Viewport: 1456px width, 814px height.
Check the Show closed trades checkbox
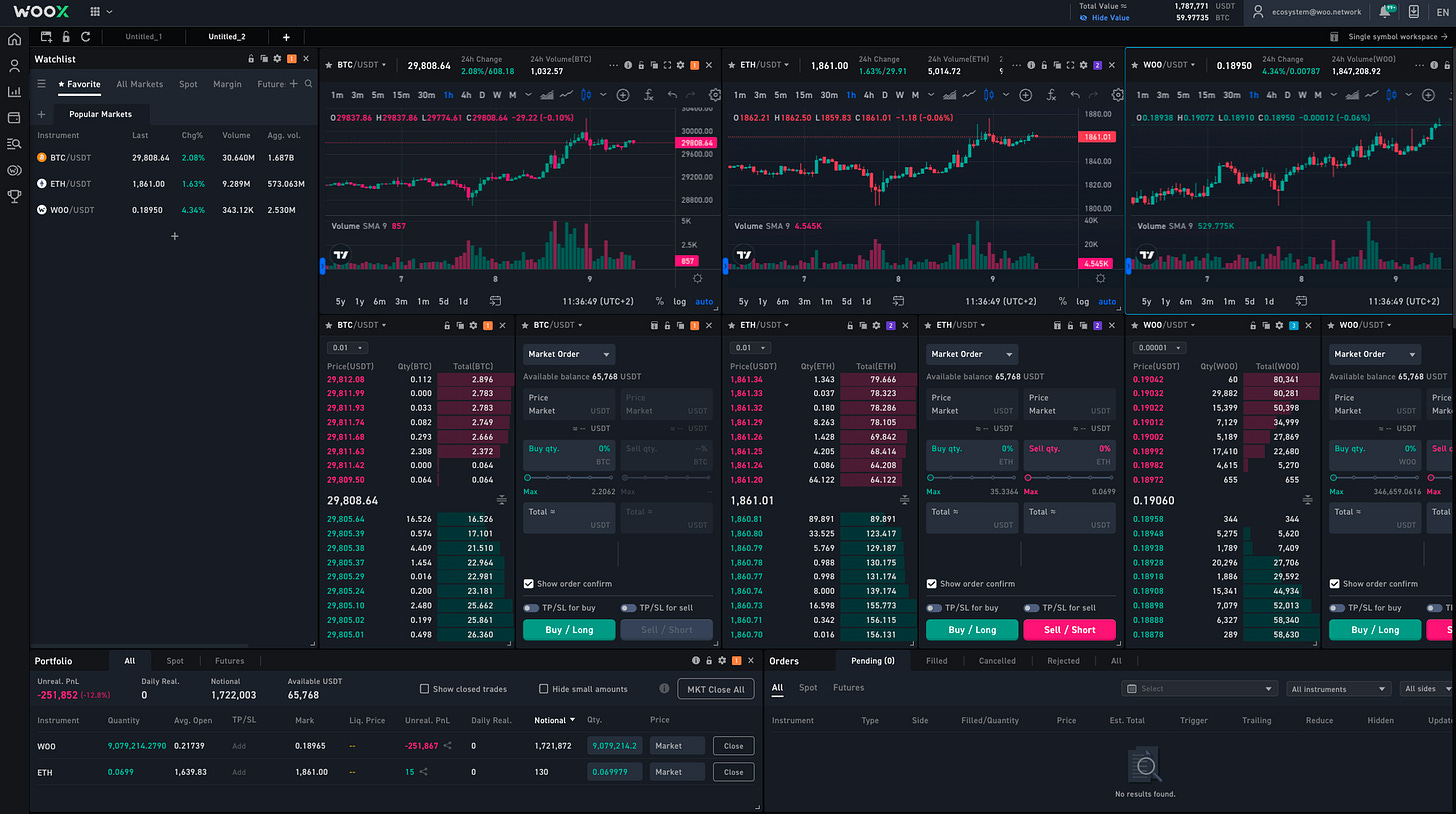point(424,689)
